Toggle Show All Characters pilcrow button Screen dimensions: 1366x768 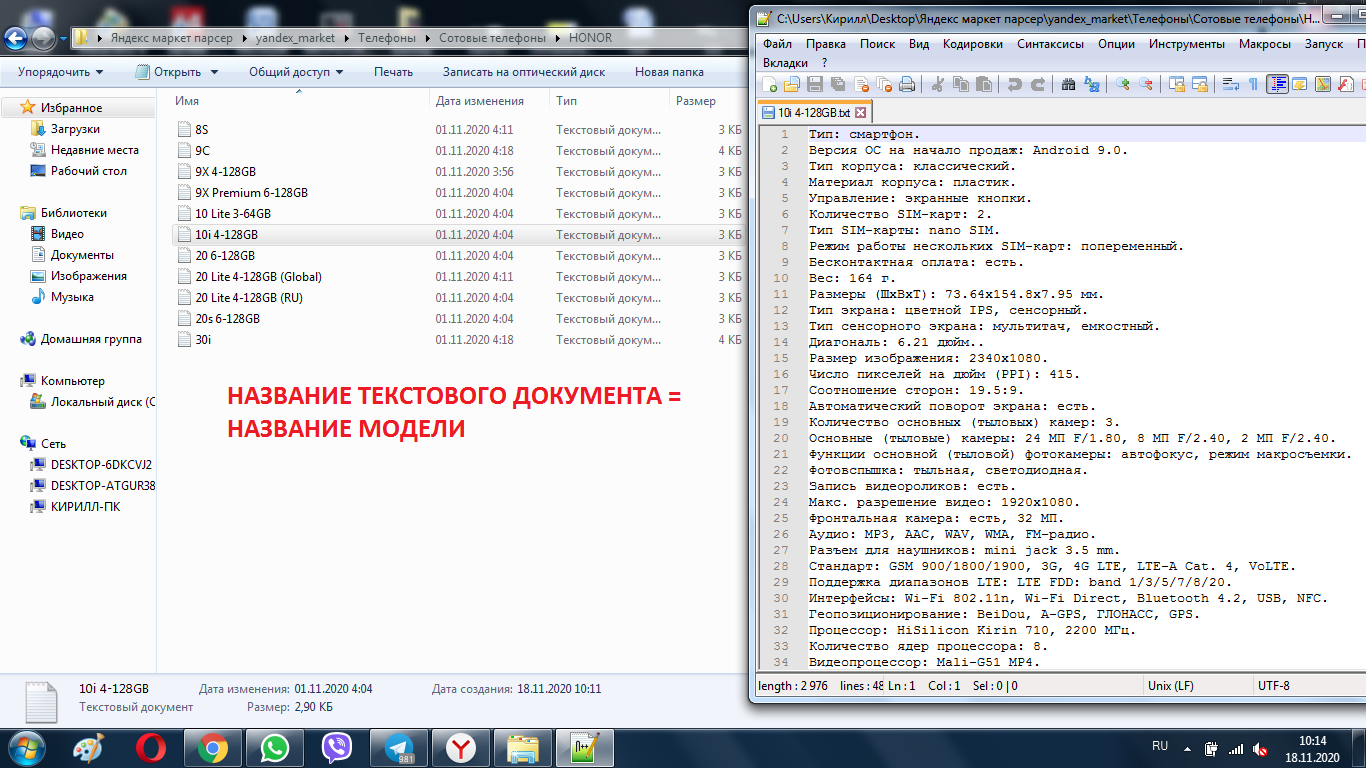coord(1253,85)
